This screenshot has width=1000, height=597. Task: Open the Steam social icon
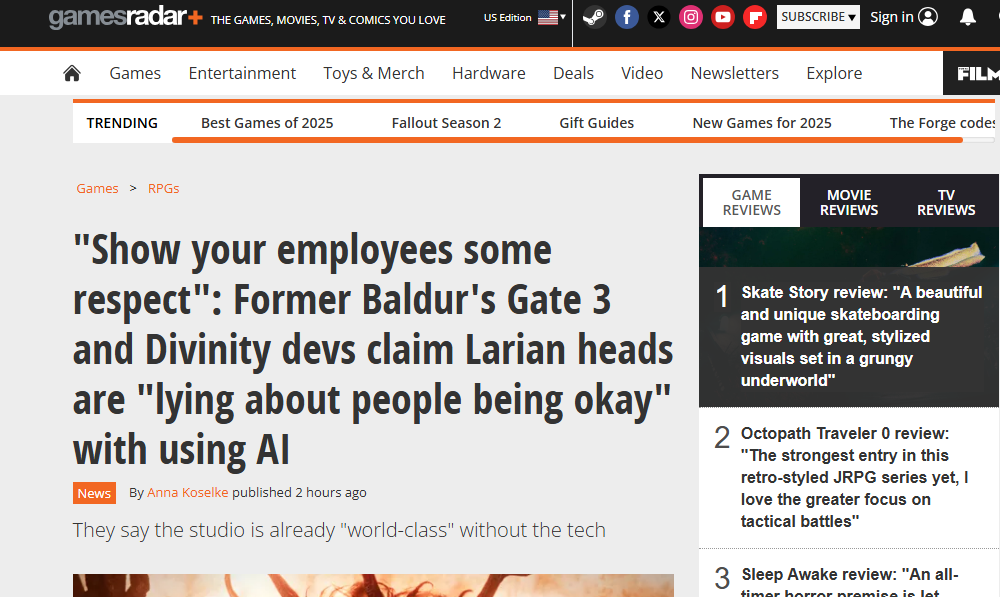[594, 17]
